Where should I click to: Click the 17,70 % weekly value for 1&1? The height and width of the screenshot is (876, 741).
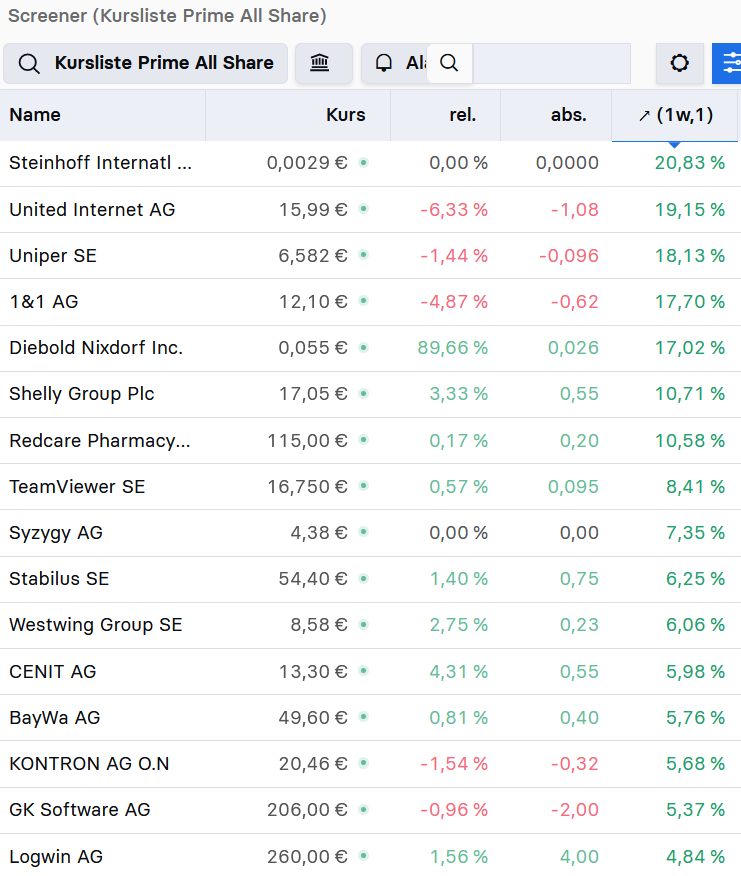point(690,302)
